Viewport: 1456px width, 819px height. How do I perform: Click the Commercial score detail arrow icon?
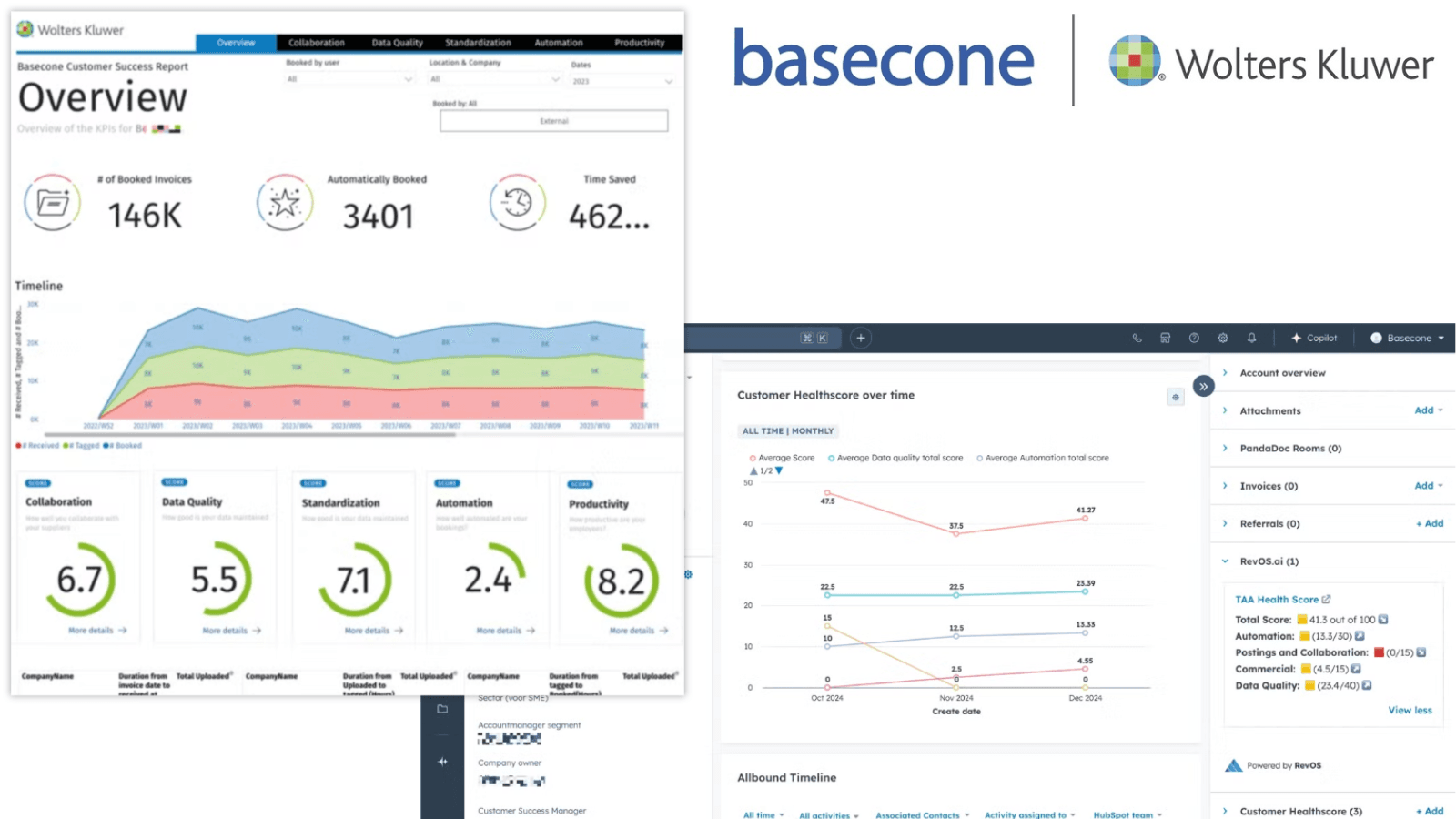[x=1356, y=669]
